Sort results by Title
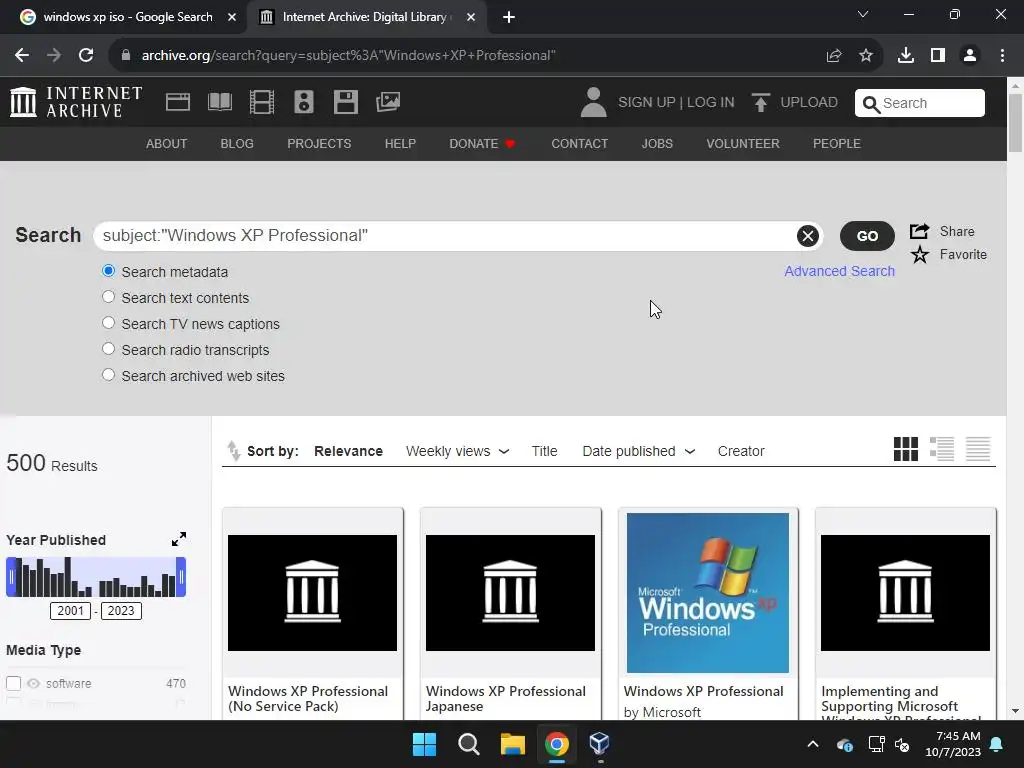The height and width of the screenshot is (768, 1024). pos(544,451)
